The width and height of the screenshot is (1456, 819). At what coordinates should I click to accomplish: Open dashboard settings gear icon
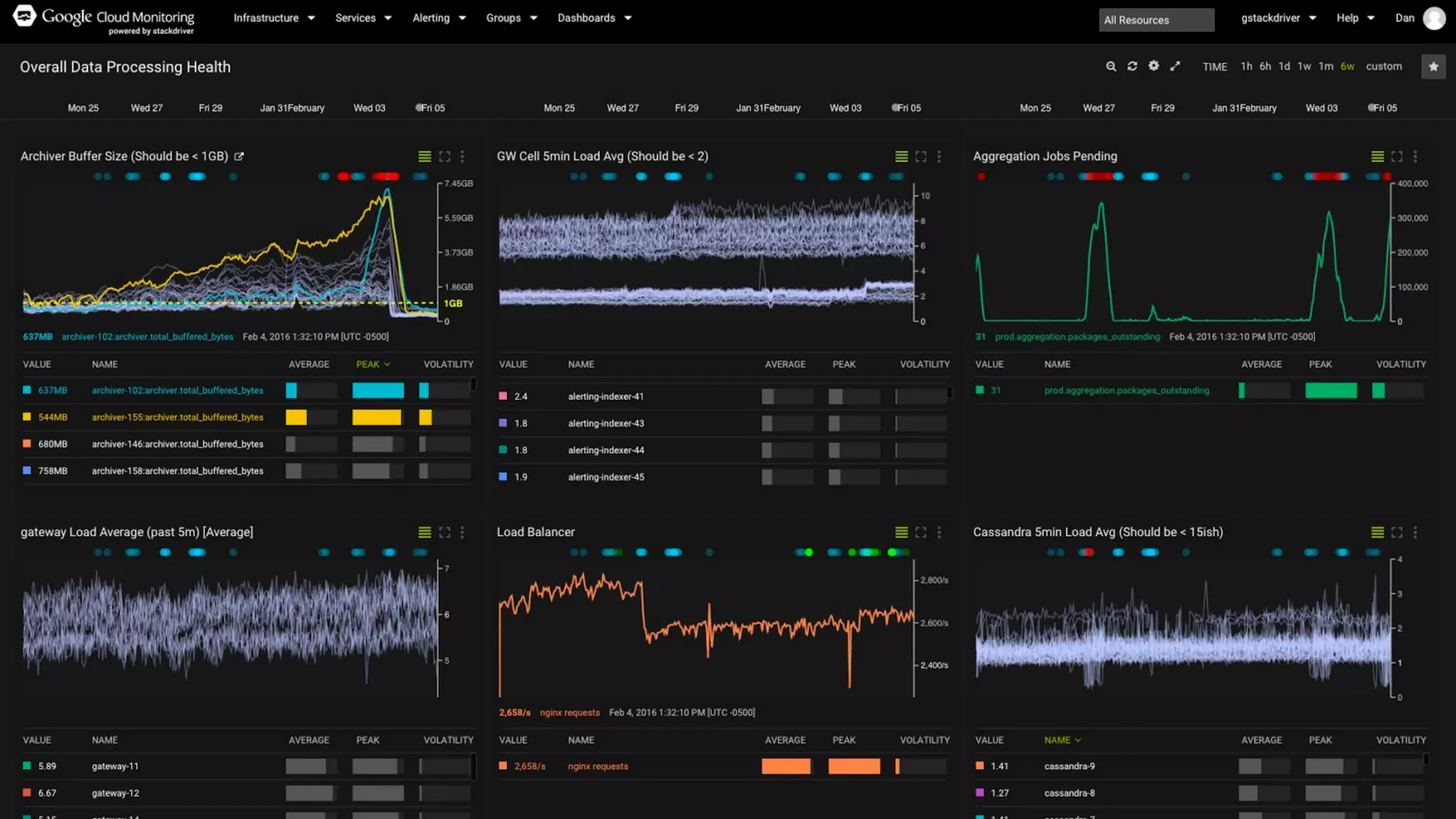[1153, 66]
